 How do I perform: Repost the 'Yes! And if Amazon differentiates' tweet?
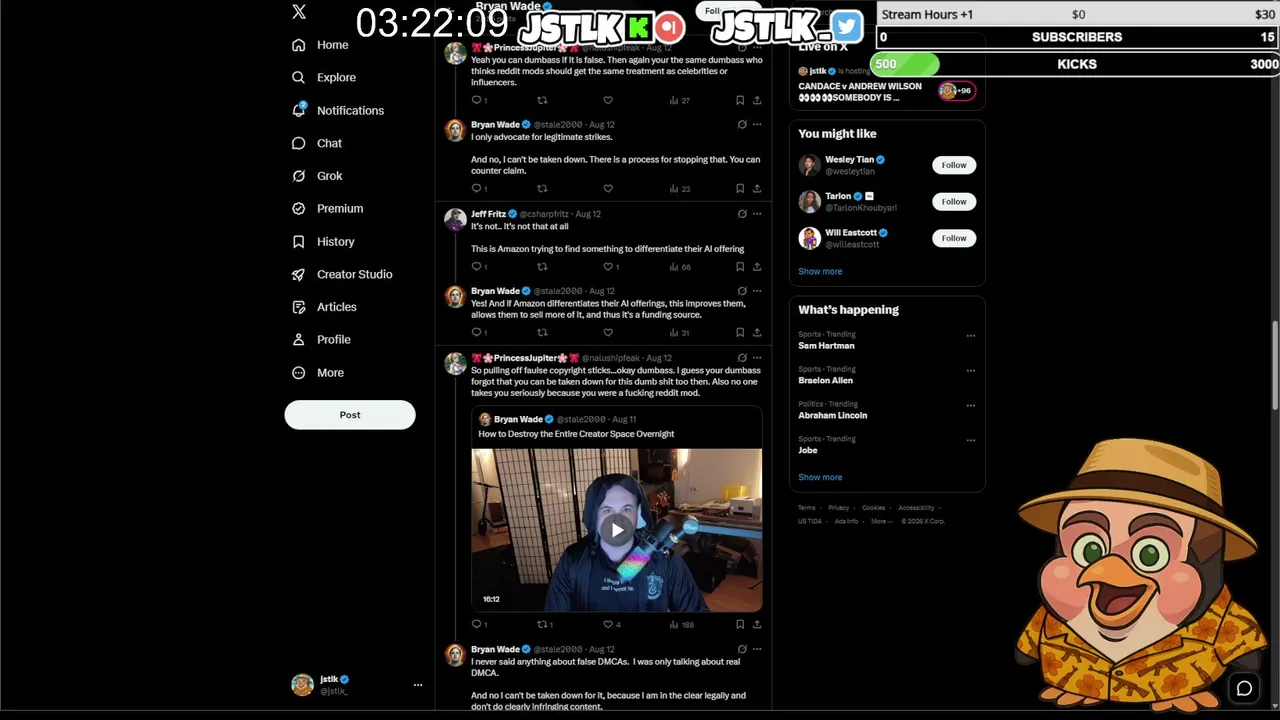point(542,332)
